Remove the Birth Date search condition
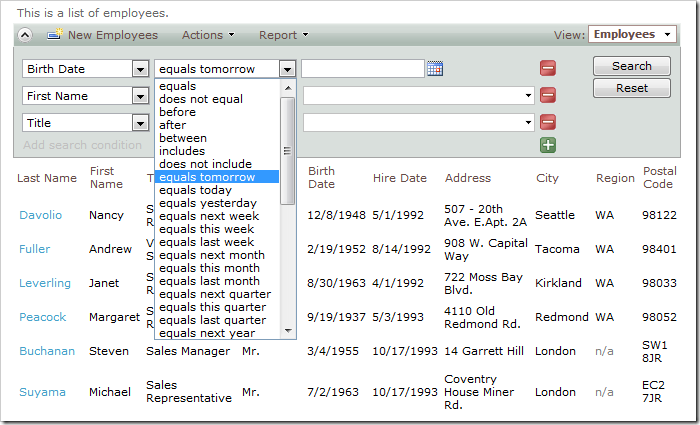Screen dimensions: 700x425 548,68
